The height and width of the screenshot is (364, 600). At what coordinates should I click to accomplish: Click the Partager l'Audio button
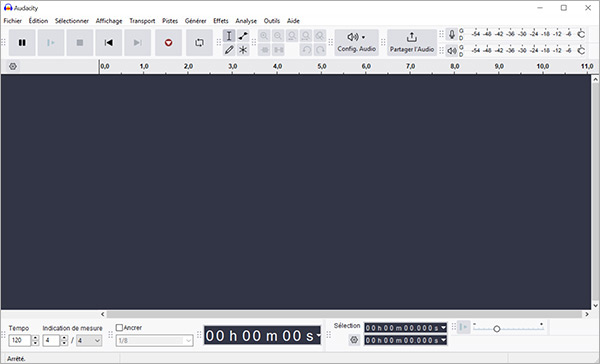point(412,42)
